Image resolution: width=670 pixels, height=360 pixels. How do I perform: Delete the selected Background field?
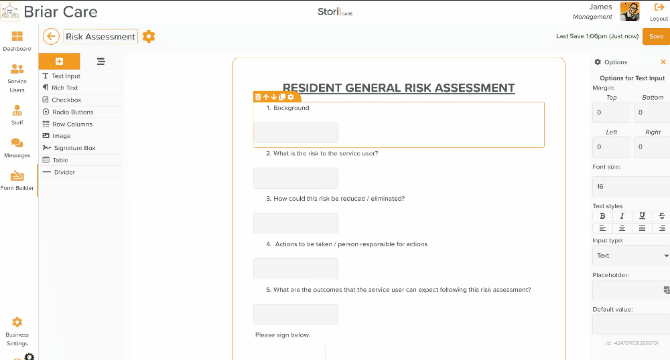click(x=258, y=97)
